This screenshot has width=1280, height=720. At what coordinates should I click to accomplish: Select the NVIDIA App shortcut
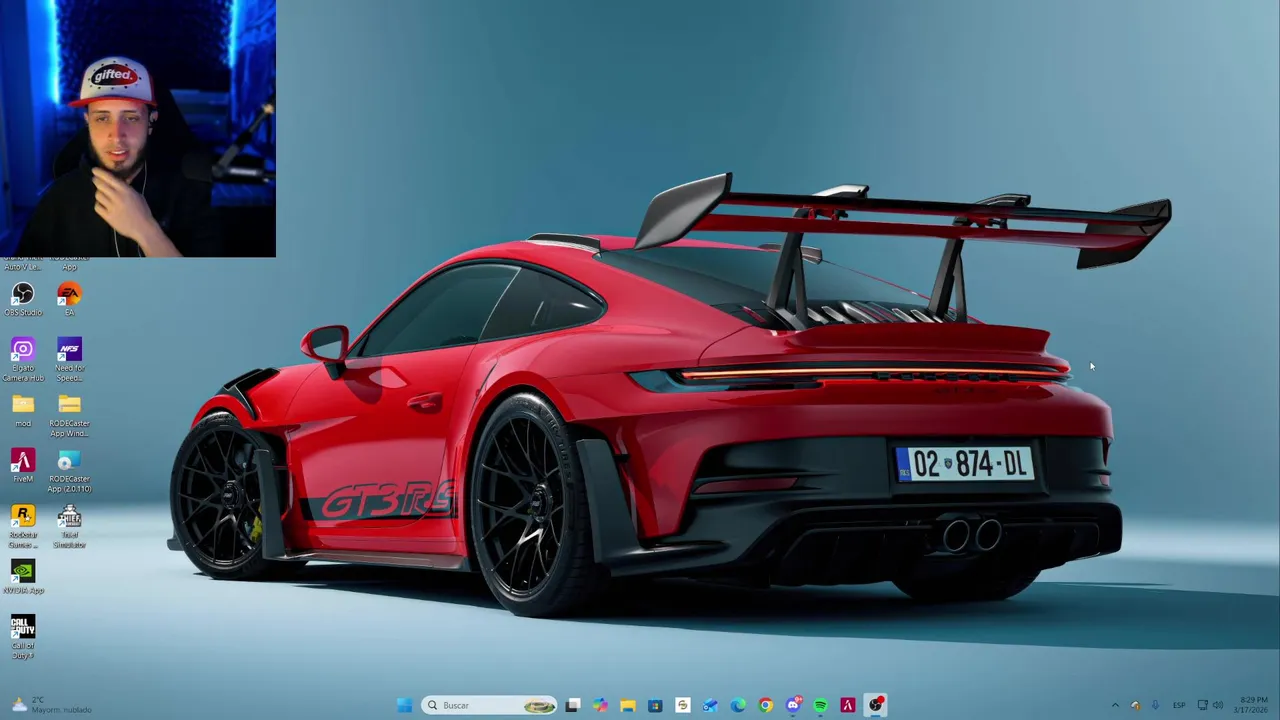coord(23,577)
